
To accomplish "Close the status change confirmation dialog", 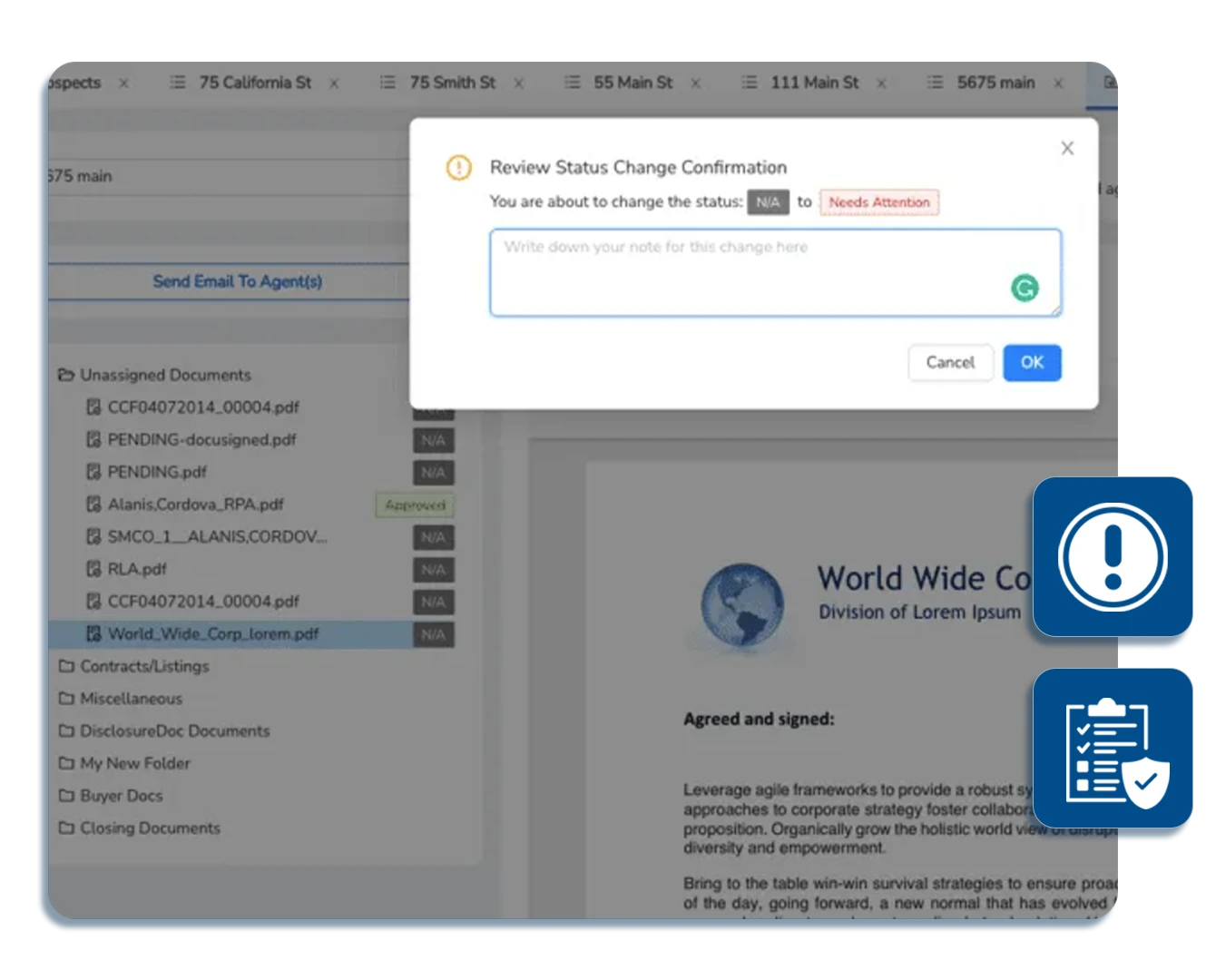I will point(1067,148).
